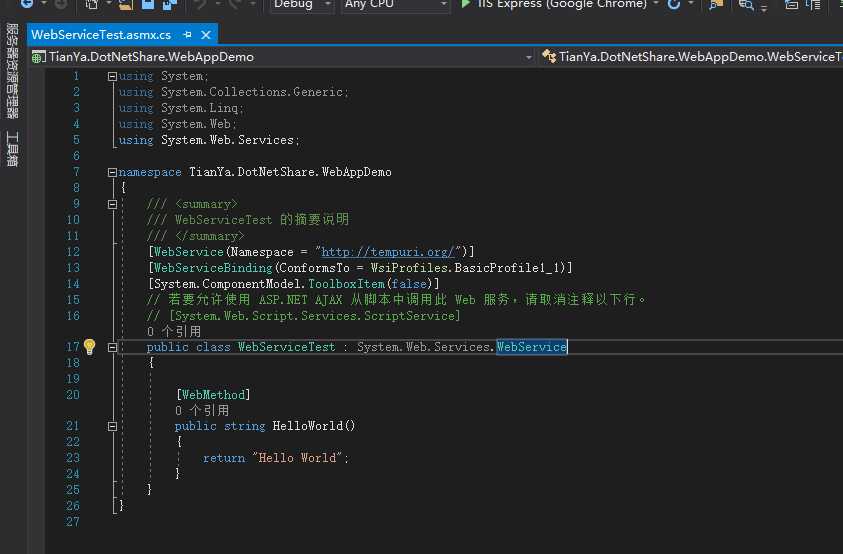Viewport: 843px width, 554px height.
Task: Open the Debug configuration dropdown
Action: pyautogui.click(x=302, y=4)
